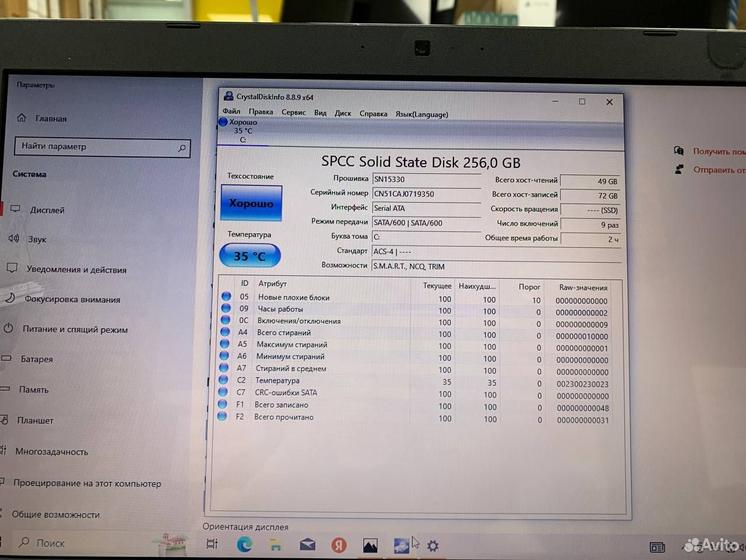The width and height of the screenshot is (746, 560).
Task: Open the Файл menu in CrystalDiskInfo
Action: [231, 111]
